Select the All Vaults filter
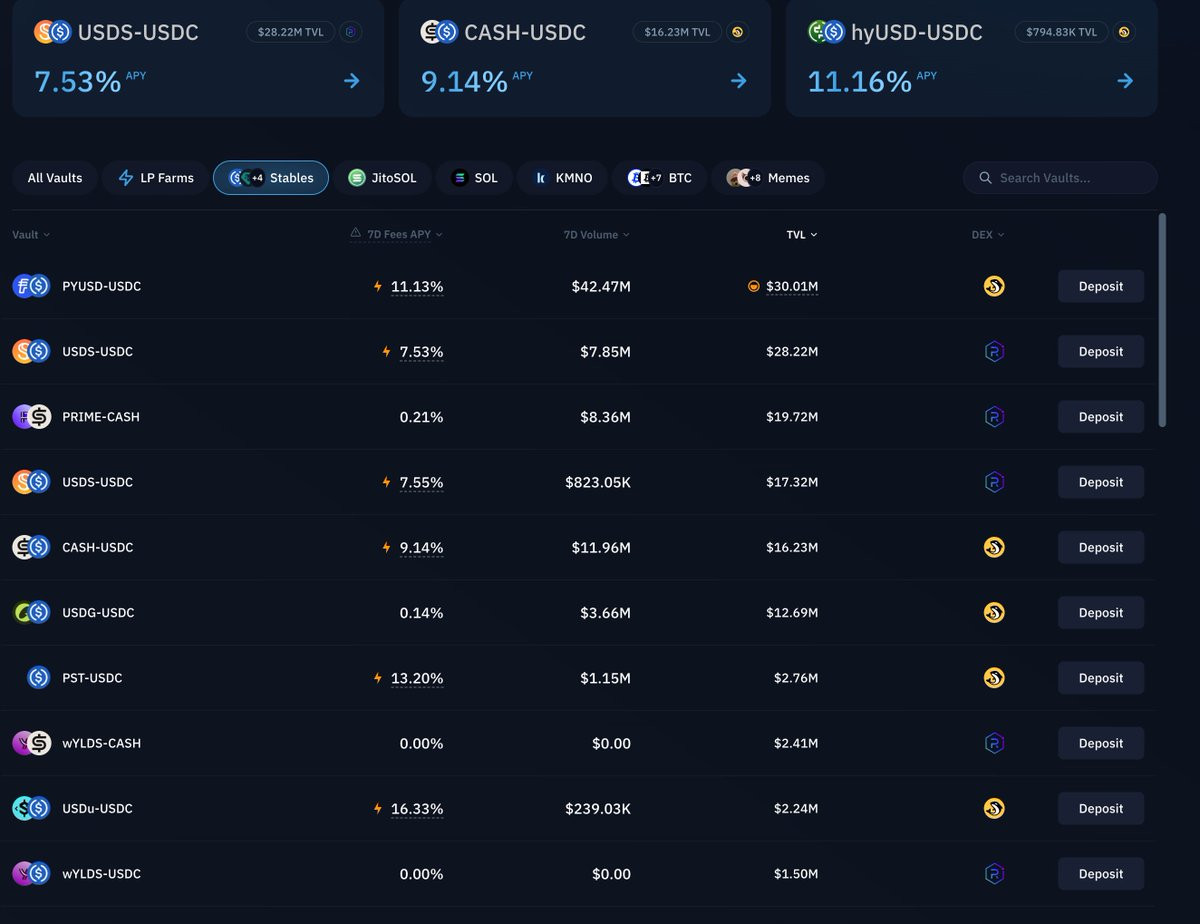 click(x=55, y=178)
